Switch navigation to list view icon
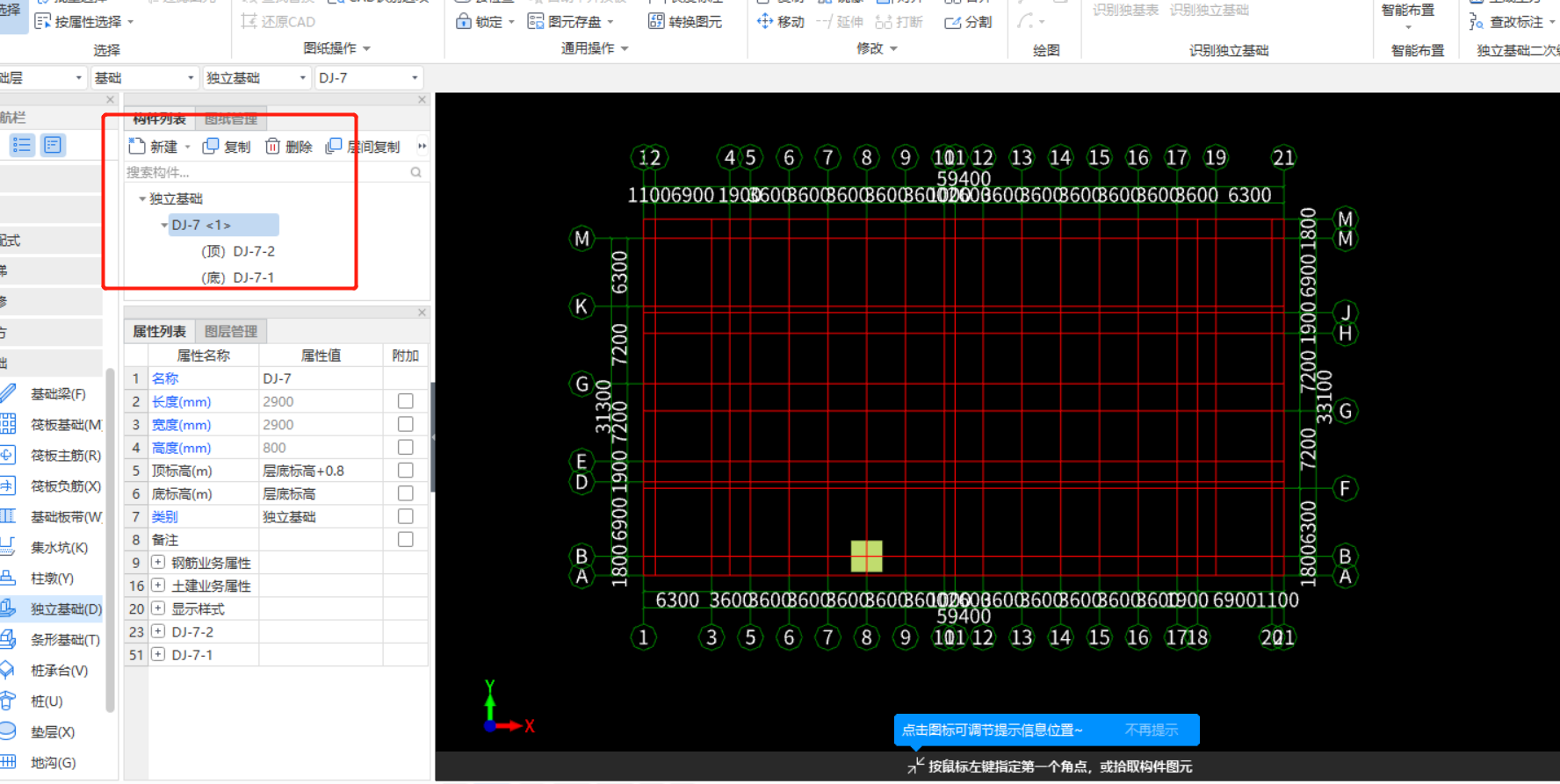This screenshot has height=784, width=1560. coord(22,145)
